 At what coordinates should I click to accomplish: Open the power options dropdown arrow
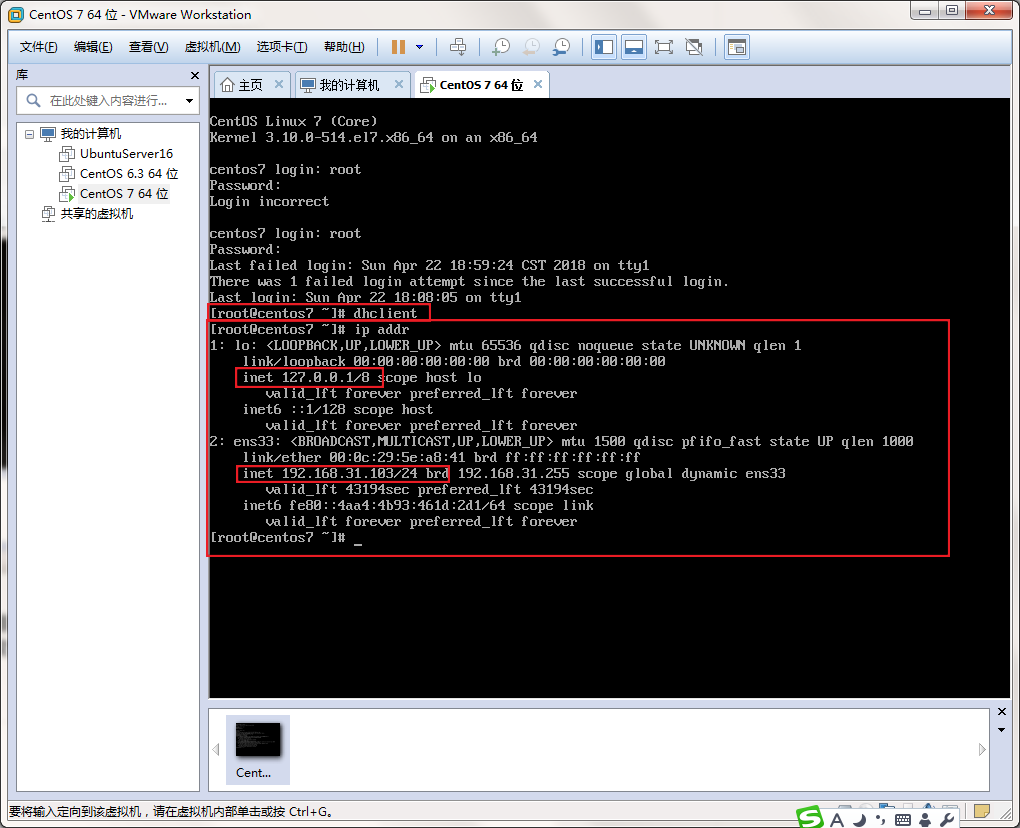[420, 47]
